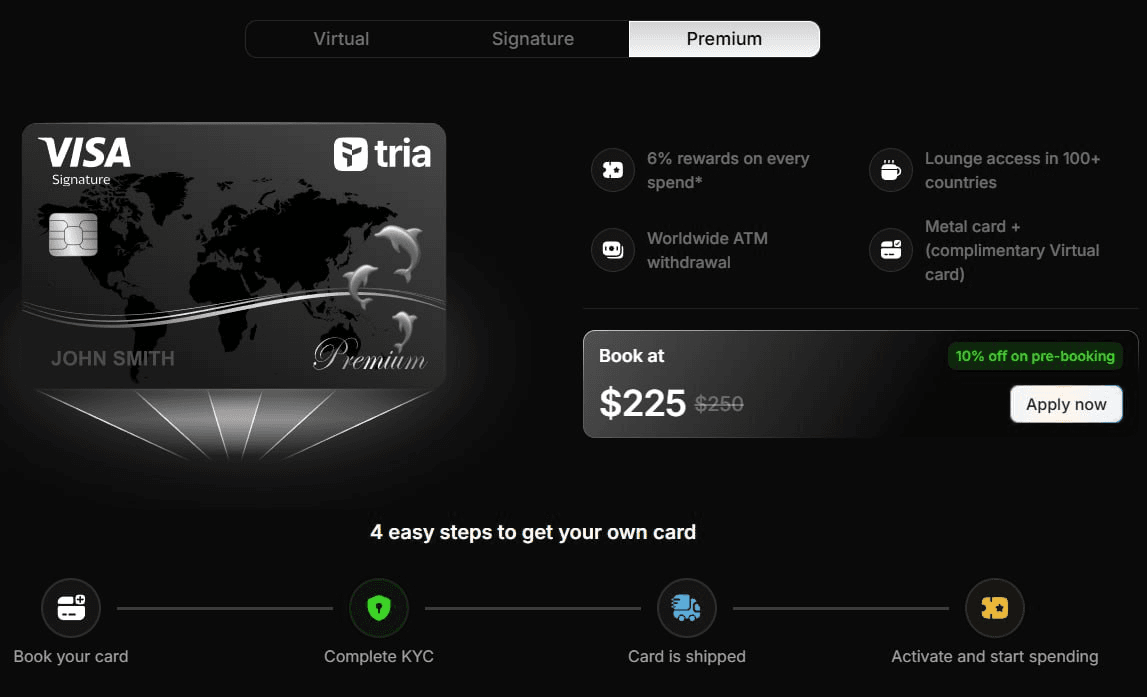Click the Complete KYC label

pos(379,657)
